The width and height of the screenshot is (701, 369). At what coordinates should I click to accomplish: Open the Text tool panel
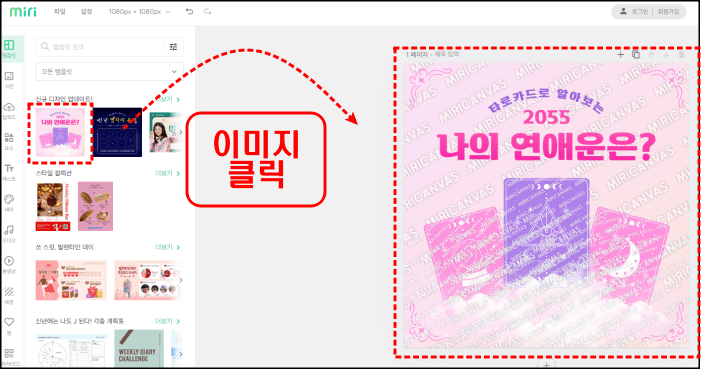[9, 172]
